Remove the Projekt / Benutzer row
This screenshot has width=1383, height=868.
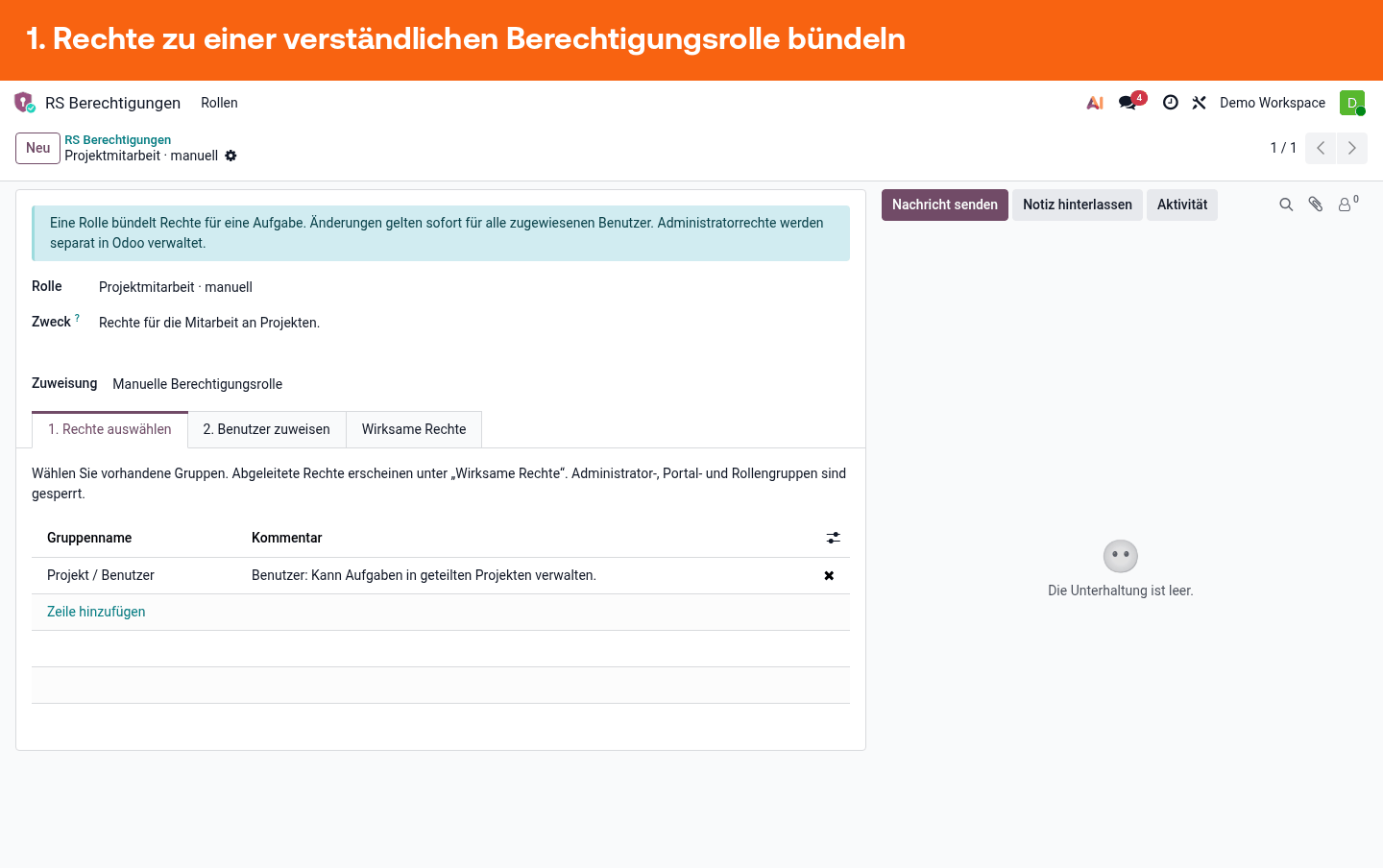pos(829,576)
